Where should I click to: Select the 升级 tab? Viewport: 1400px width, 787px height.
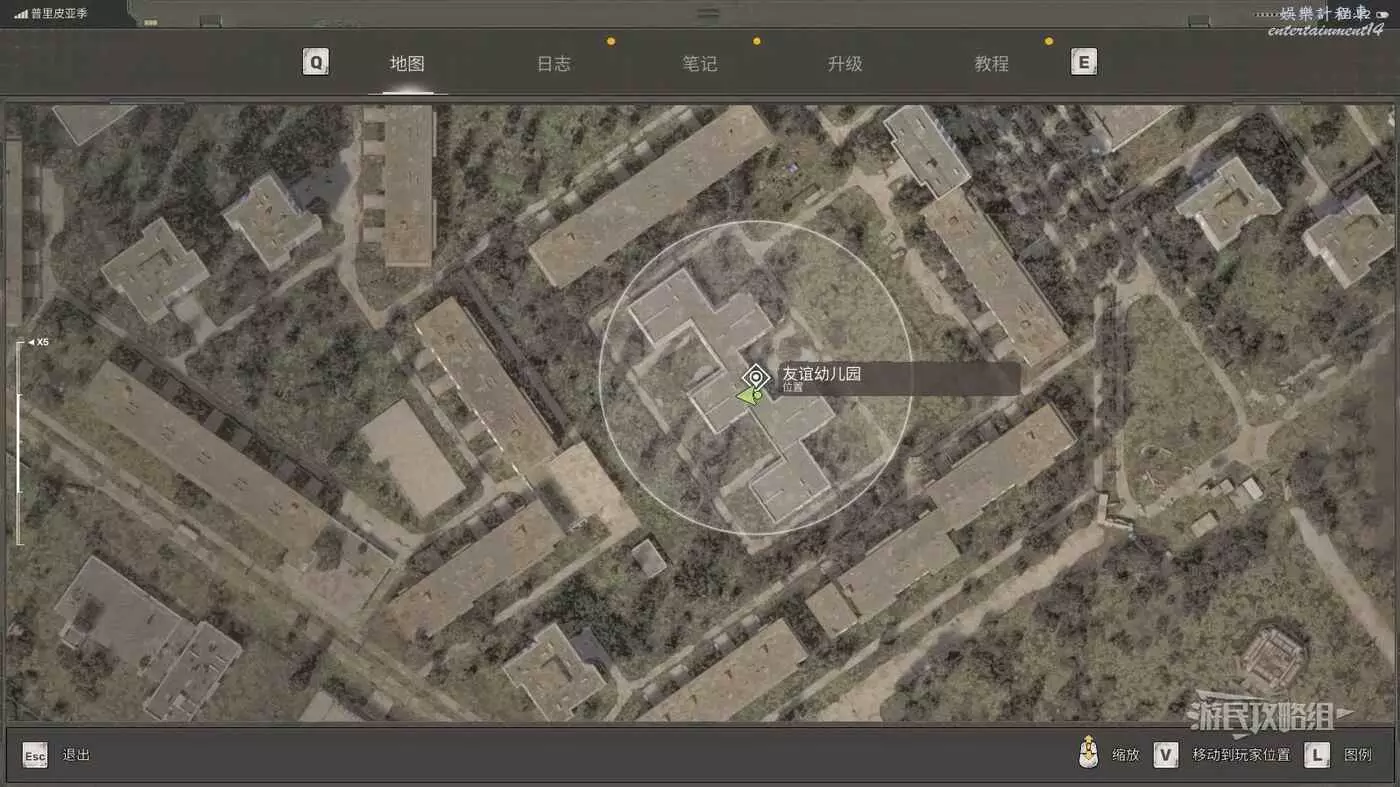(x=845, y=64)
